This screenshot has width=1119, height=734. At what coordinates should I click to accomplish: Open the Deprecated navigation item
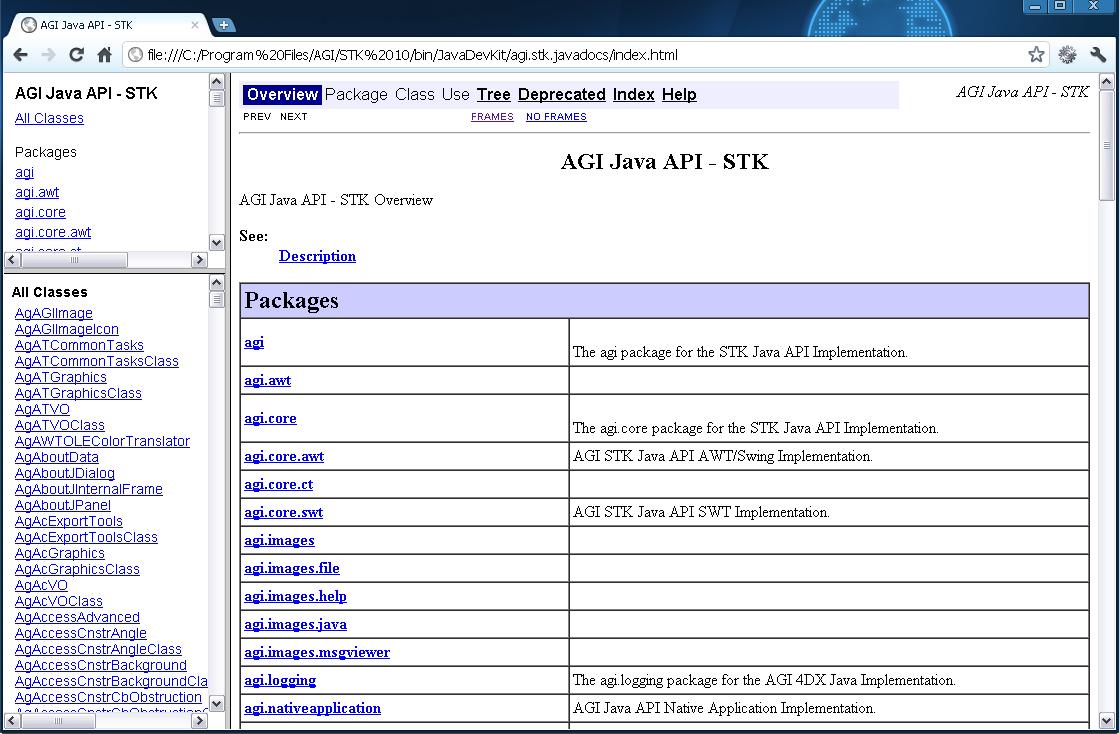click(x=561, y=95)
